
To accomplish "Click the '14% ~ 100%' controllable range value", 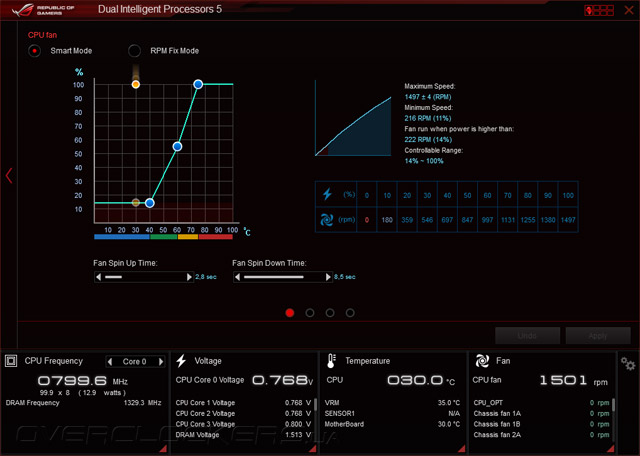I will [x=424, y=161].
